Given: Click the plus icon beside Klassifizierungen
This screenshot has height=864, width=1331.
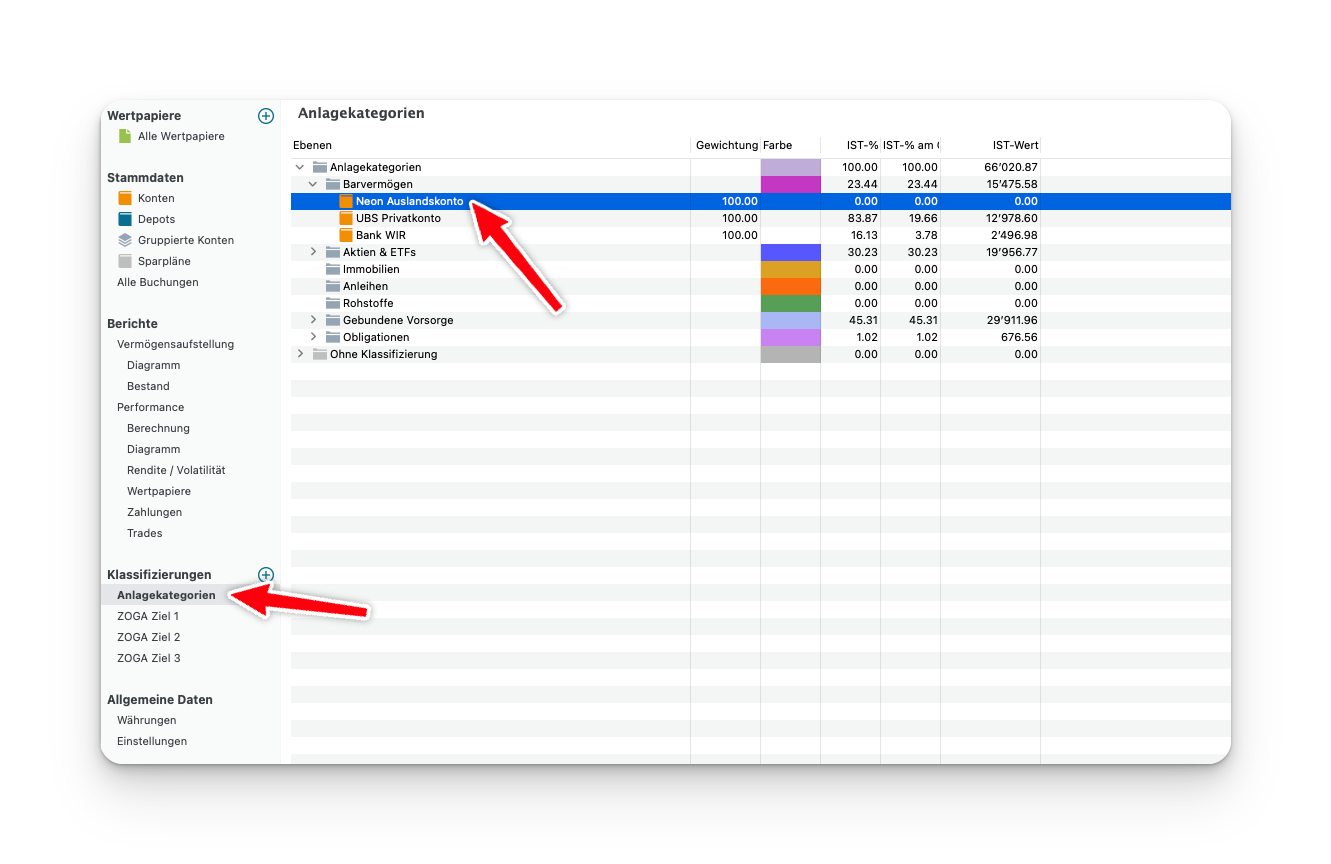Looking at the screenshot, I should click(x=266, y=575).
